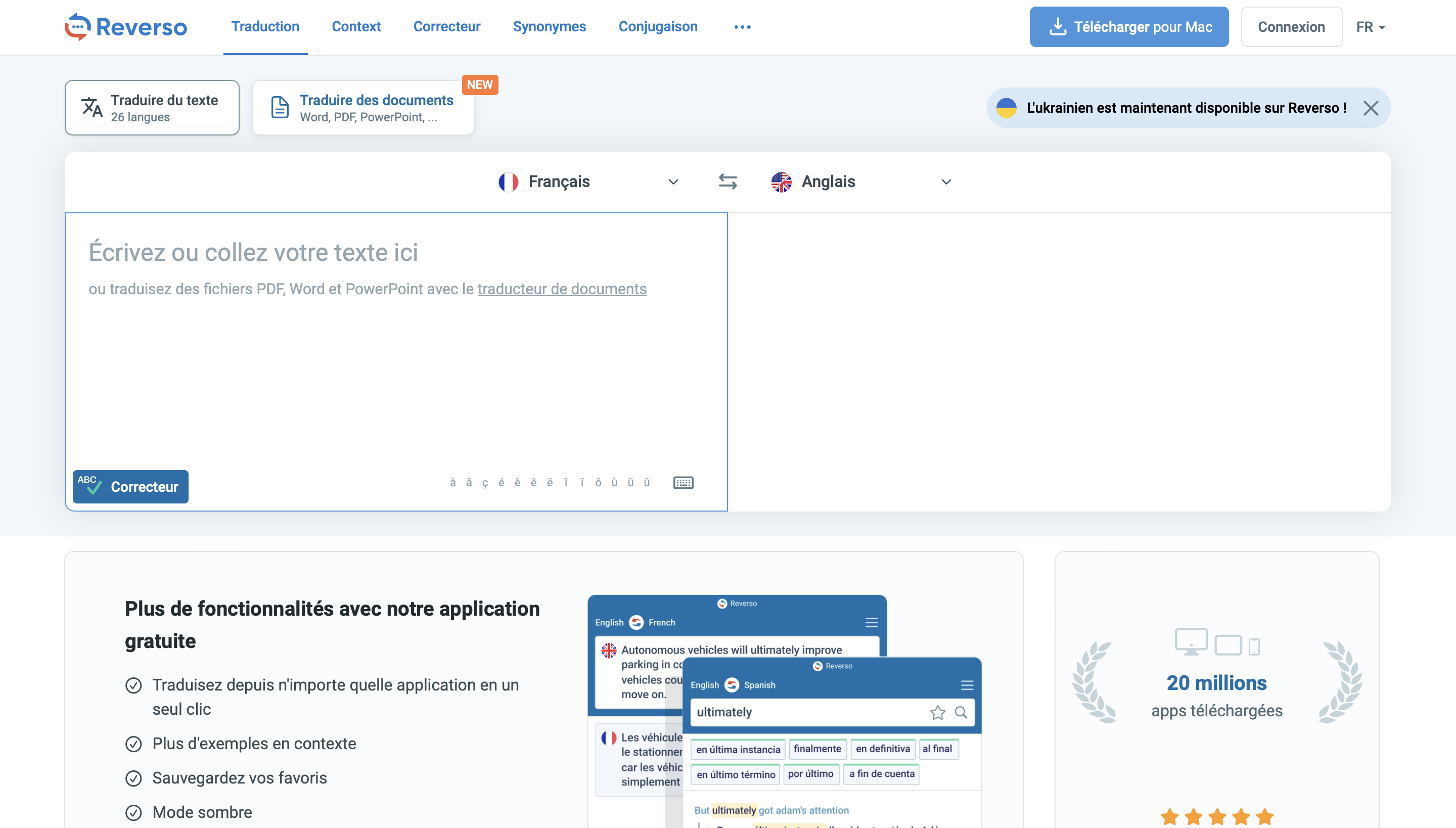
Task: Click the document icon in Traduire des documents
Action: click(x=280, y=108)
